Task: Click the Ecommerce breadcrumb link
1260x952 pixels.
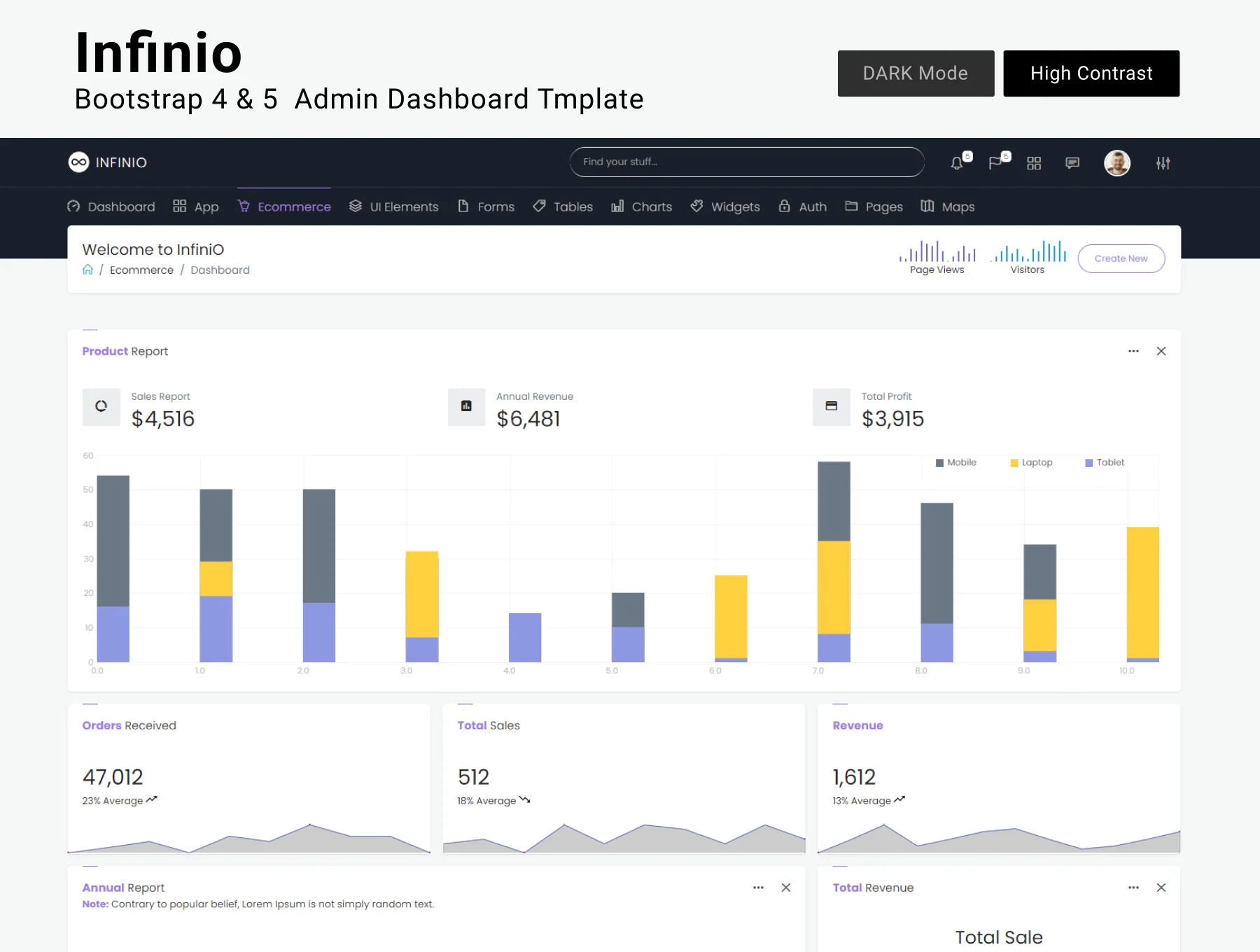Action: [x=141, y=270]
